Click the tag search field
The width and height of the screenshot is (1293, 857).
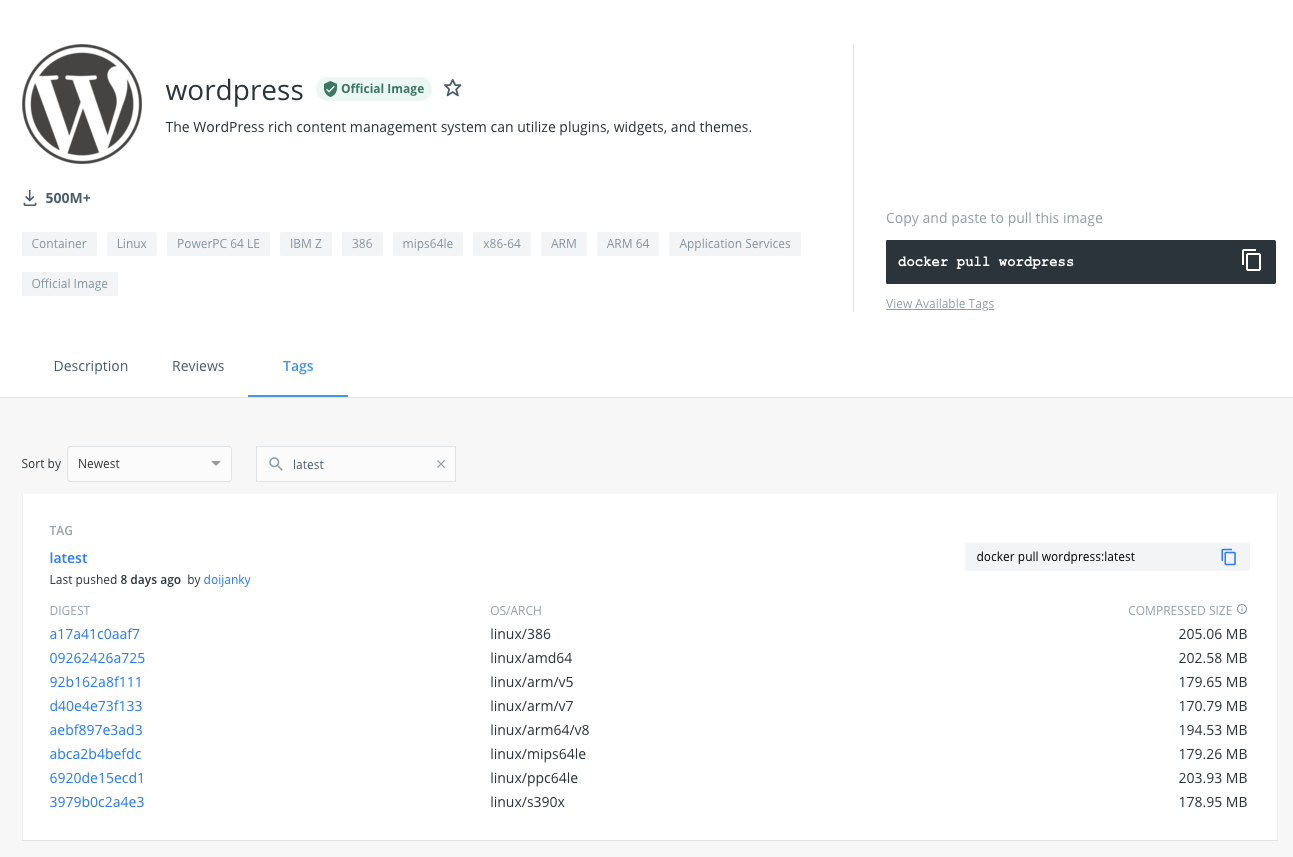point(356,464)
